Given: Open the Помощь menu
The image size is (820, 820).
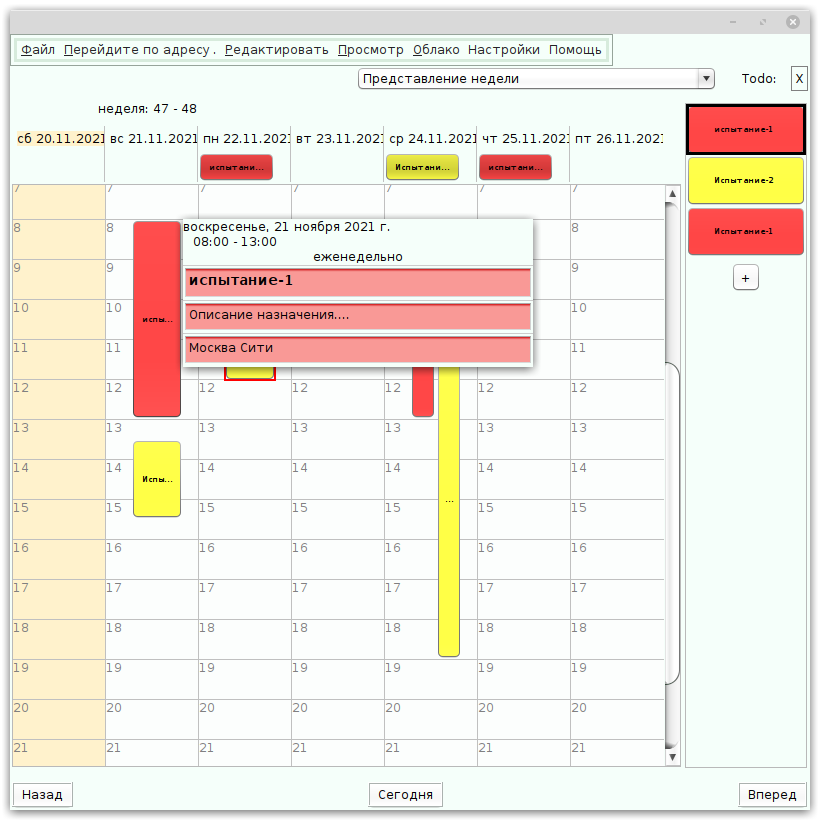Looking at the screenshot, I should (x=575, y=48).
